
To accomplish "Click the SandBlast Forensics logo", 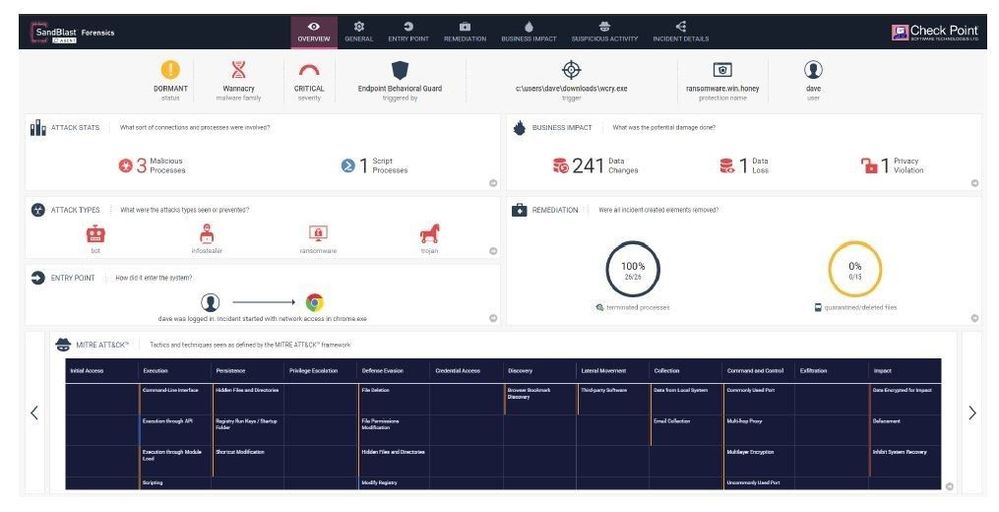I will click(73, 32).
